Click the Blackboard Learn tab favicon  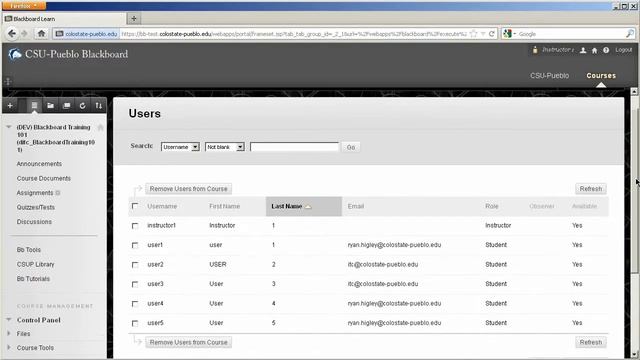click(8, 18)
